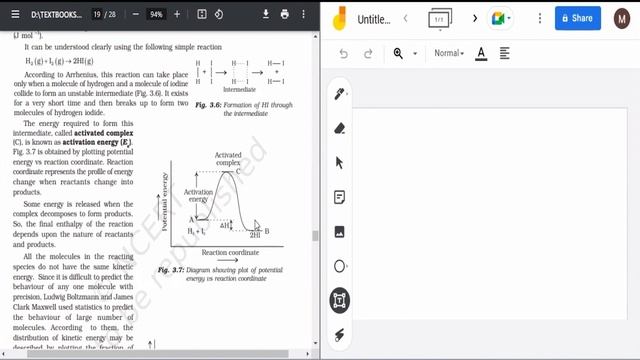Add a sticky note

[340, 198]
